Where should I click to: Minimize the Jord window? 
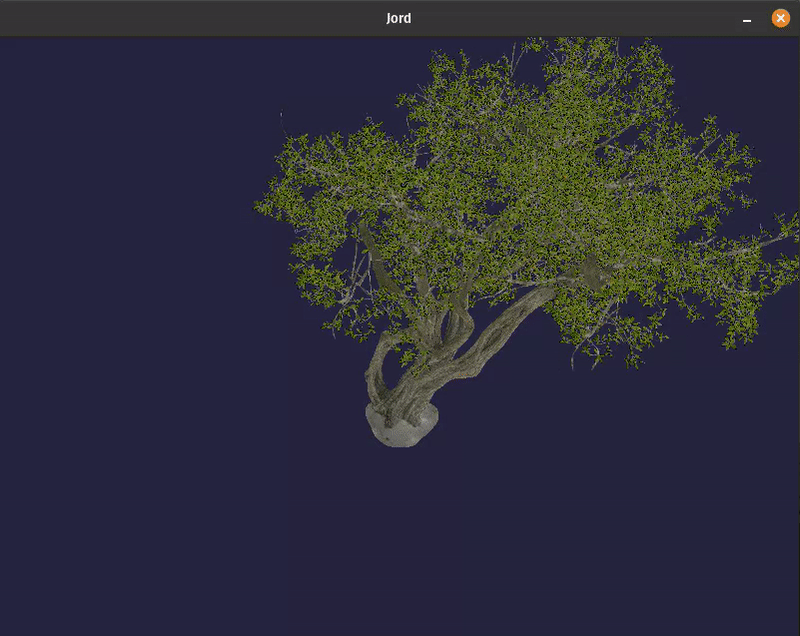point(747,19)
